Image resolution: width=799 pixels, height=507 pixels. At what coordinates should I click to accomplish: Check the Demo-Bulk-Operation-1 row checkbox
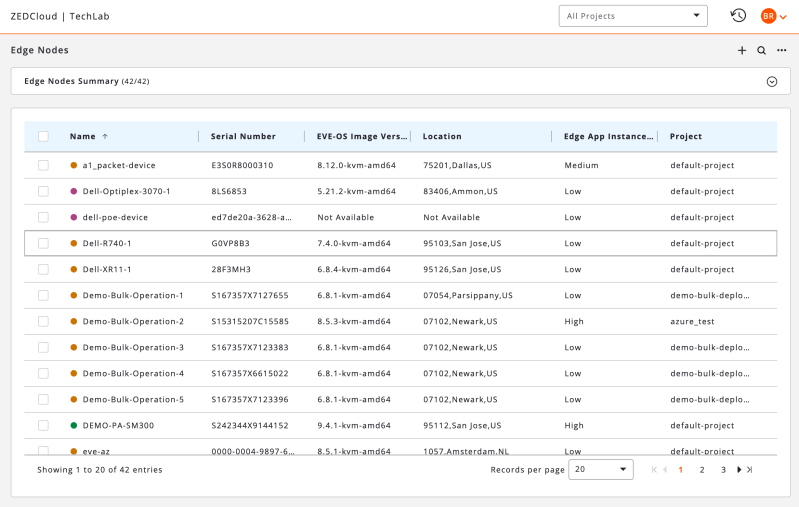(43, 295)
